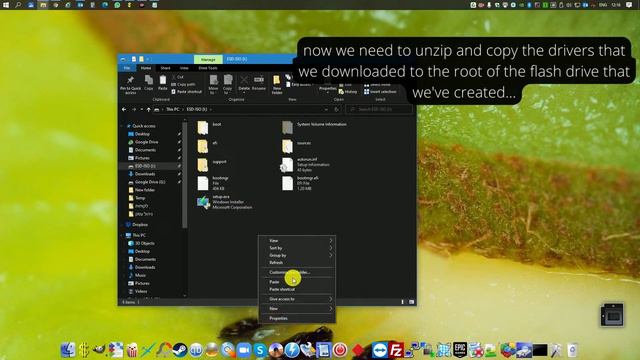The width and height of the screenshot is (640, 360).
Task: Choose Refresh in the context menu
Action: (x=298, y=263)
